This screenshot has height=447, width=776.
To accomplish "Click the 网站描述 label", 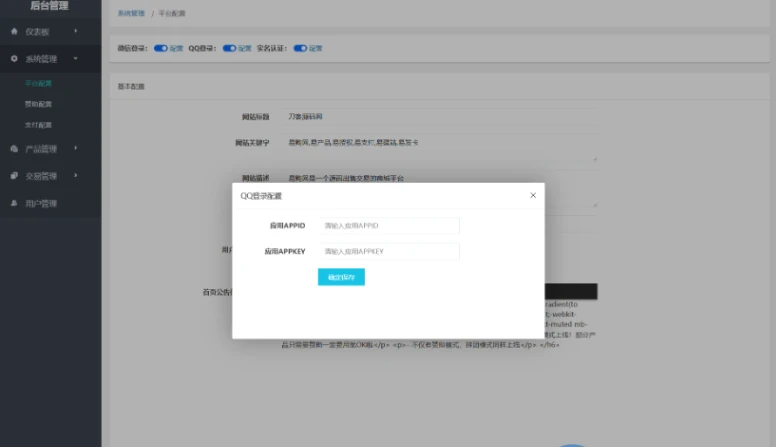I will [255, 178].
